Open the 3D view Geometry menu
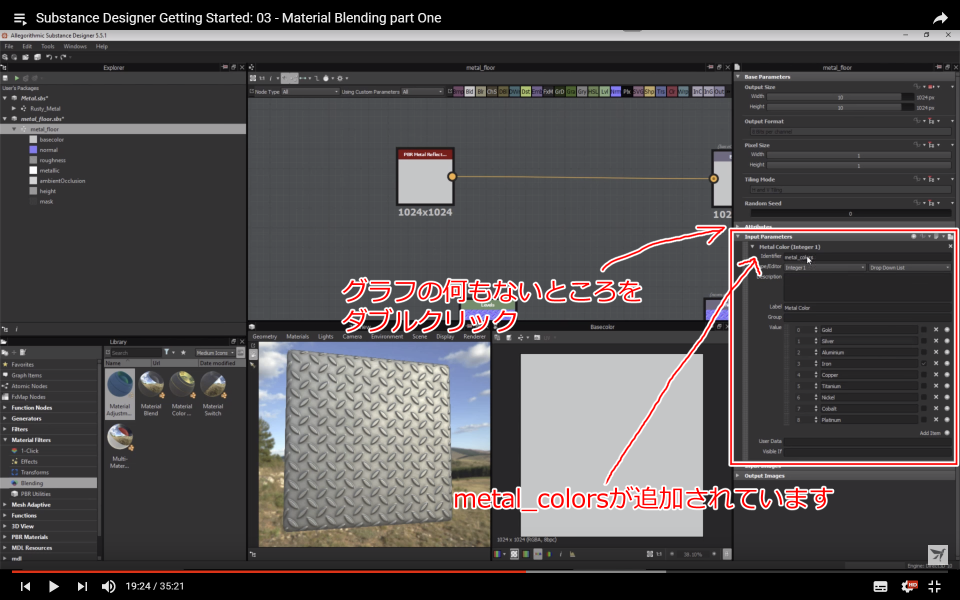 tap(264, 337)
